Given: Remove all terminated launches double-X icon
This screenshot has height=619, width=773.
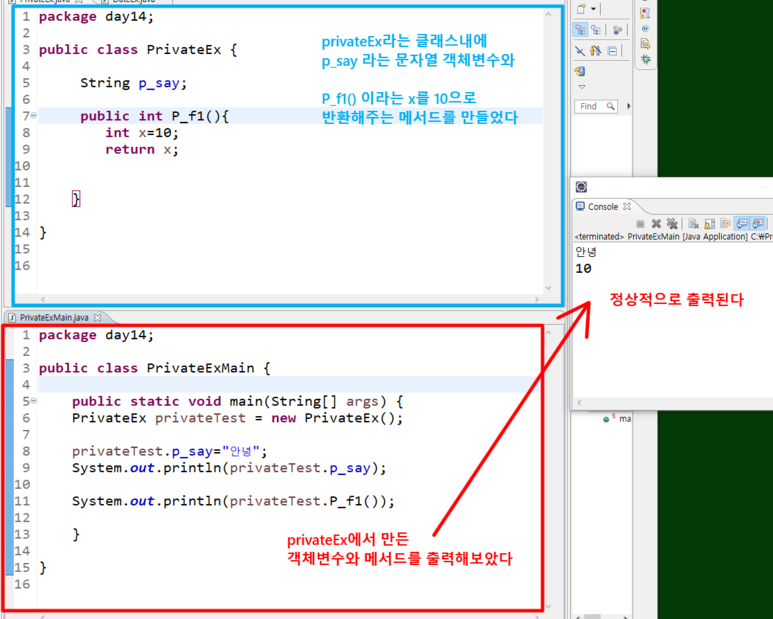Looking at the screenshot, I should (x=672, y=224).
